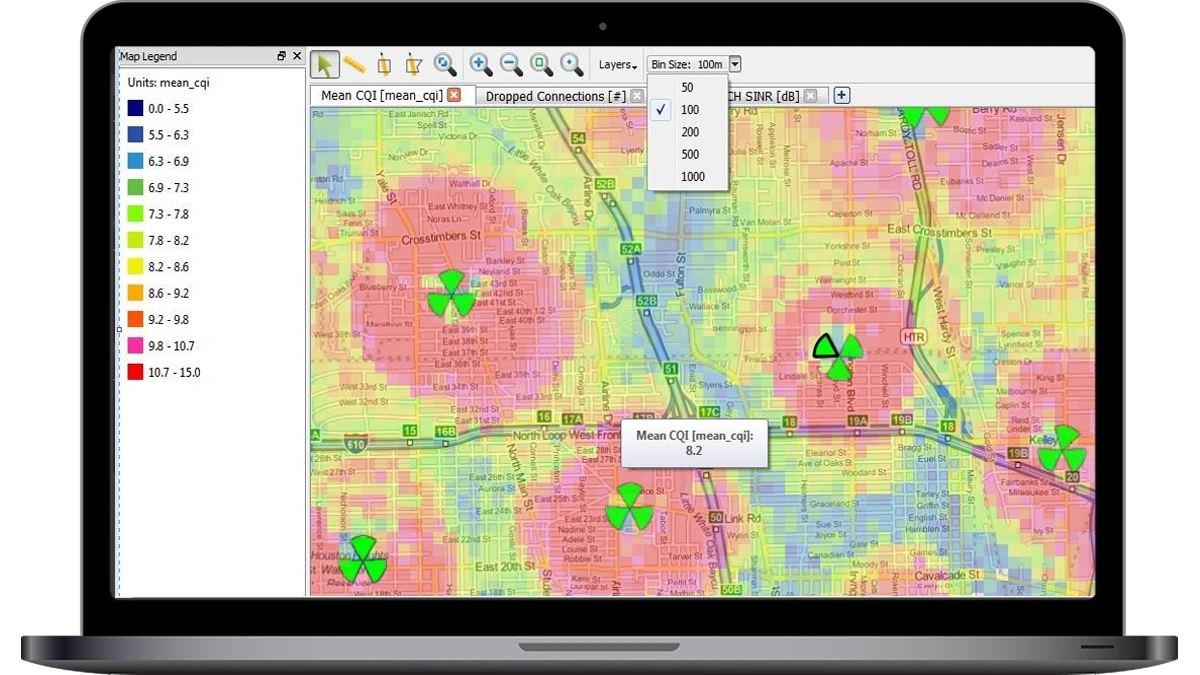The image size is (1200, 675).
Task: Add a new map tab with plus icon
Action: 842,95
